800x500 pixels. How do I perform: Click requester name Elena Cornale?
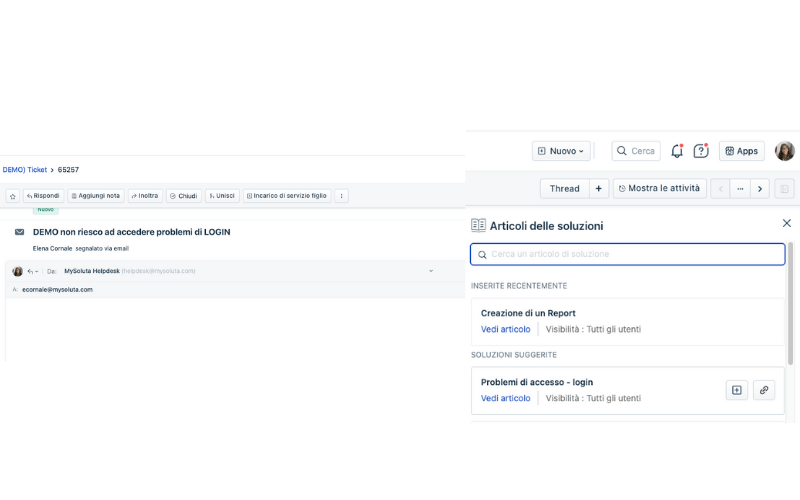pyautogui.click(x=53, y=248)
